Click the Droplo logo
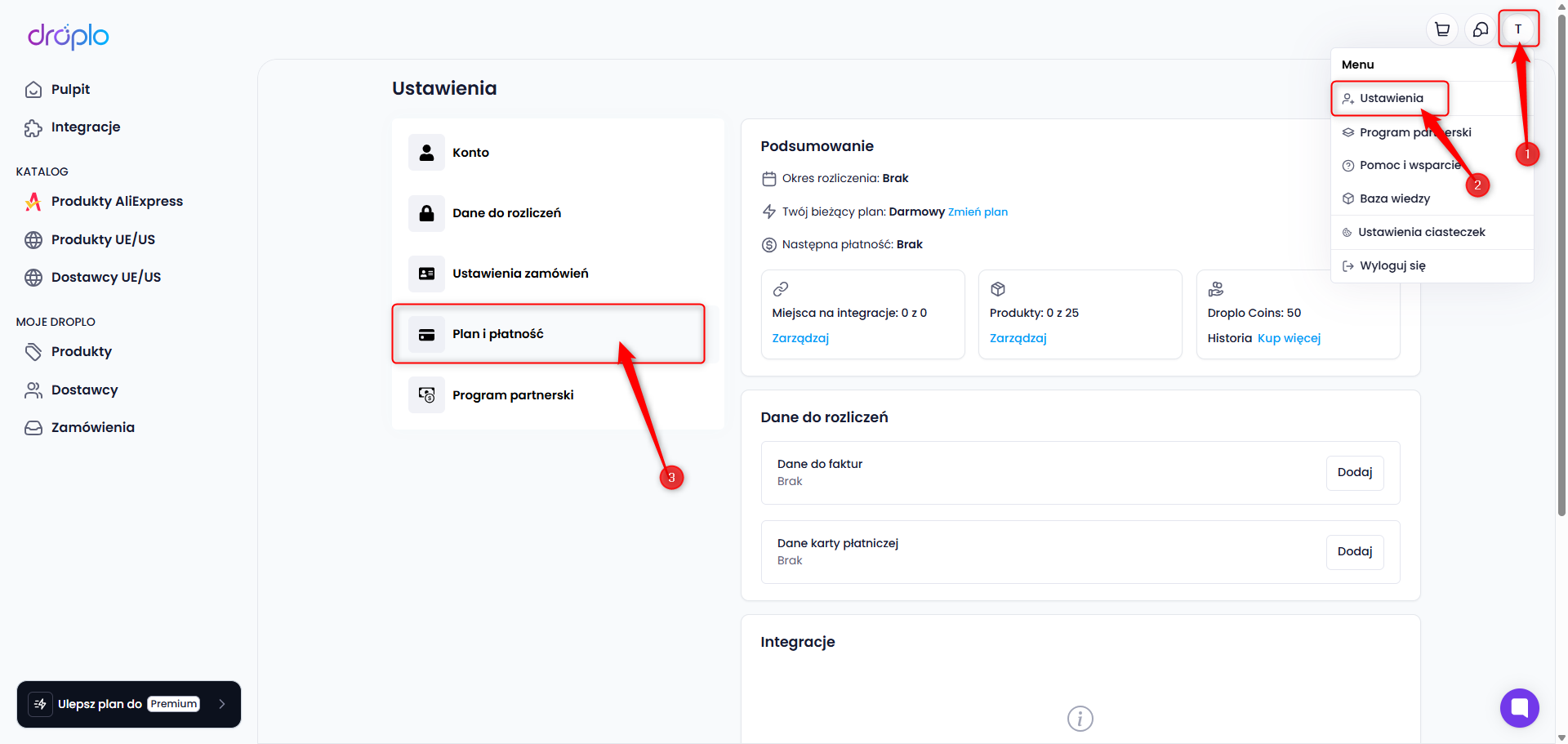The height and width of the screenshot is (744, 1568). coord(69,36)
